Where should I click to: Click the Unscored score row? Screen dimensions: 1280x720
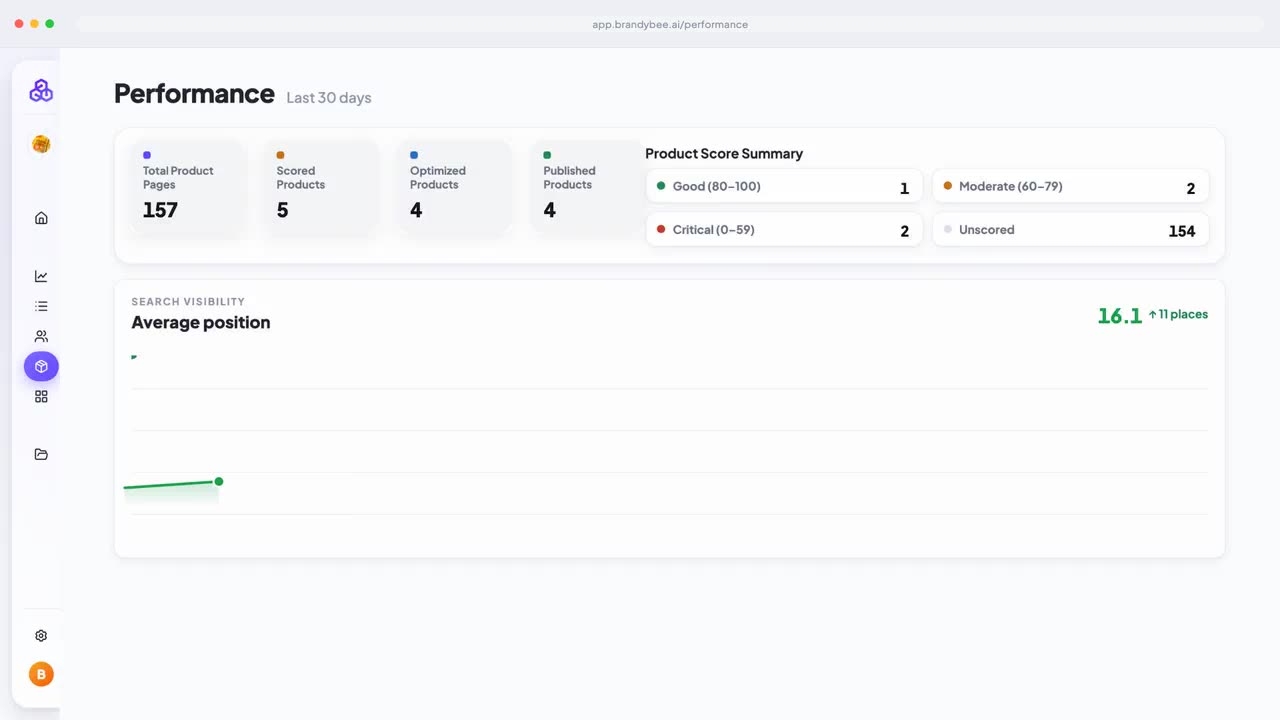point(1070,230)
